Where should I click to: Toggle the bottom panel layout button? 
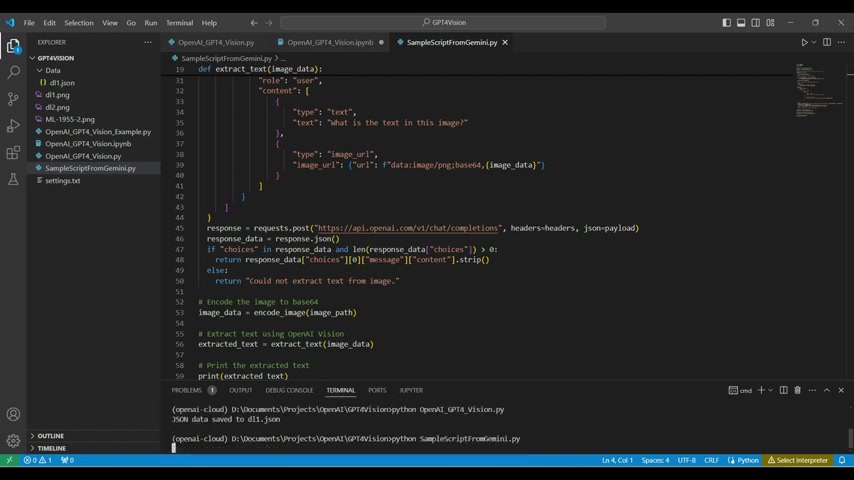pyautogui.click(x=741, y=23)
